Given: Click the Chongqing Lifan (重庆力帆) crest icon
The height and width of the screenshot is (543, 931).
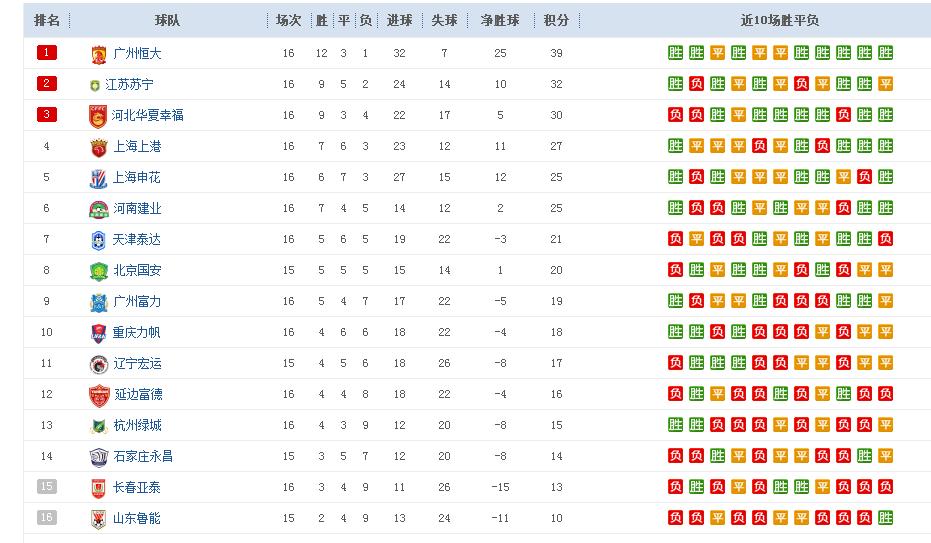Looking at the screenshot, I should [98, 333].
